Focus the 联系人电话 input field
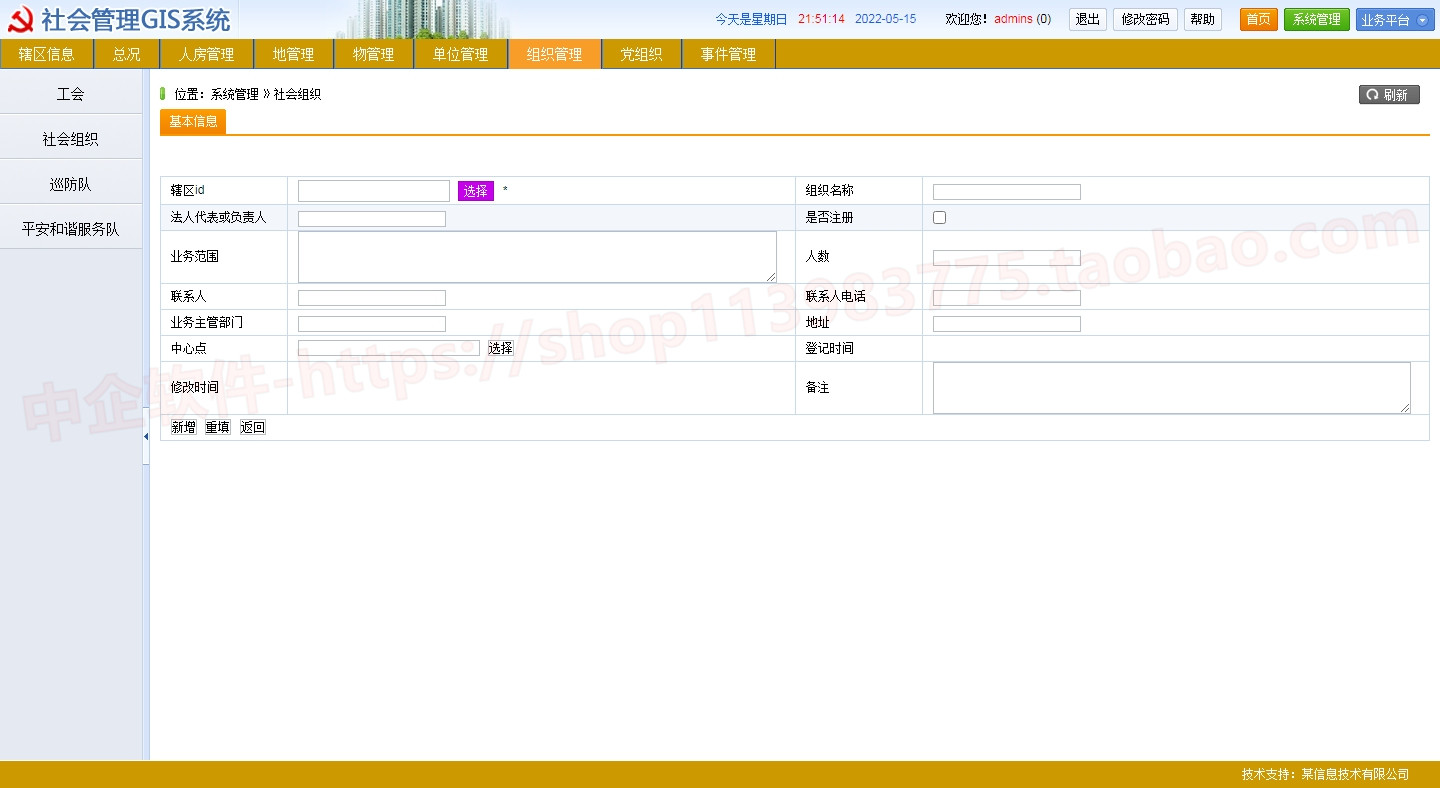Screen dimensions: 1440x788 pyautogui.click(x=1007, y=298)
